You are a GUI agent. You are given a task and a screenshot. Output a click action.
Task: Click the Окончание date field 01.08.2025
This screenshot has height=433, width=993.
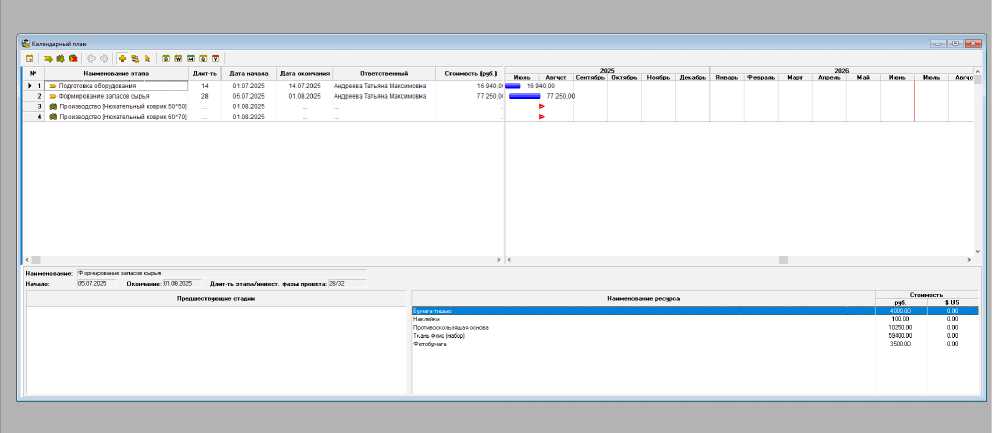[x=181, y=284]
